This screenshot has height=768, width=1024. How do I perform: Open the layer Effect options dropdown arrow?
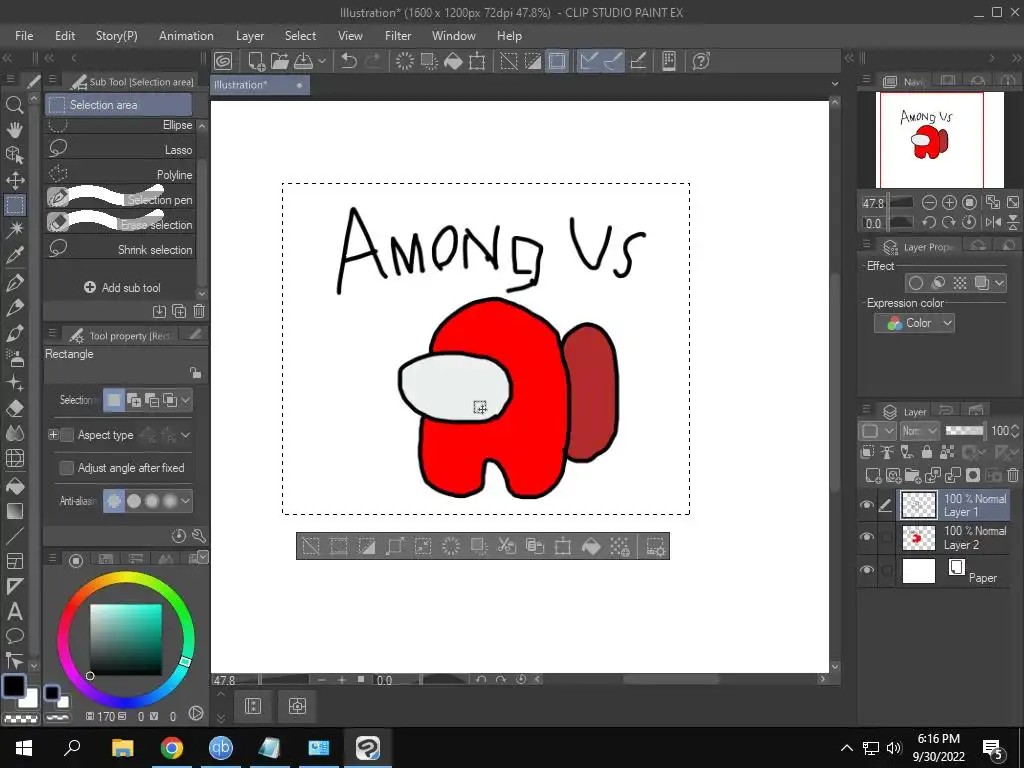(x=999, y=283)
